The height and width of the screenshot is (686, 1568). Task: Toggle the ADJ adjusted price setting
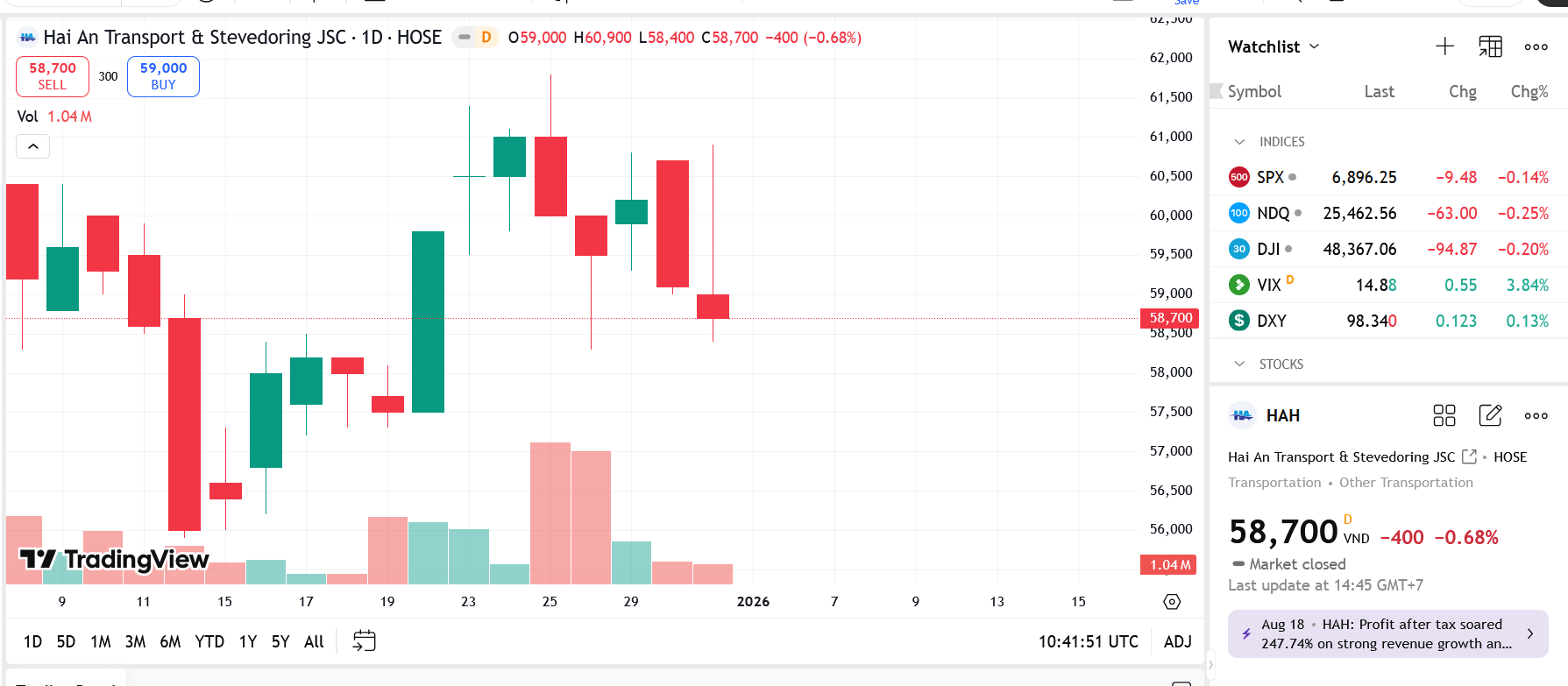1177,641
